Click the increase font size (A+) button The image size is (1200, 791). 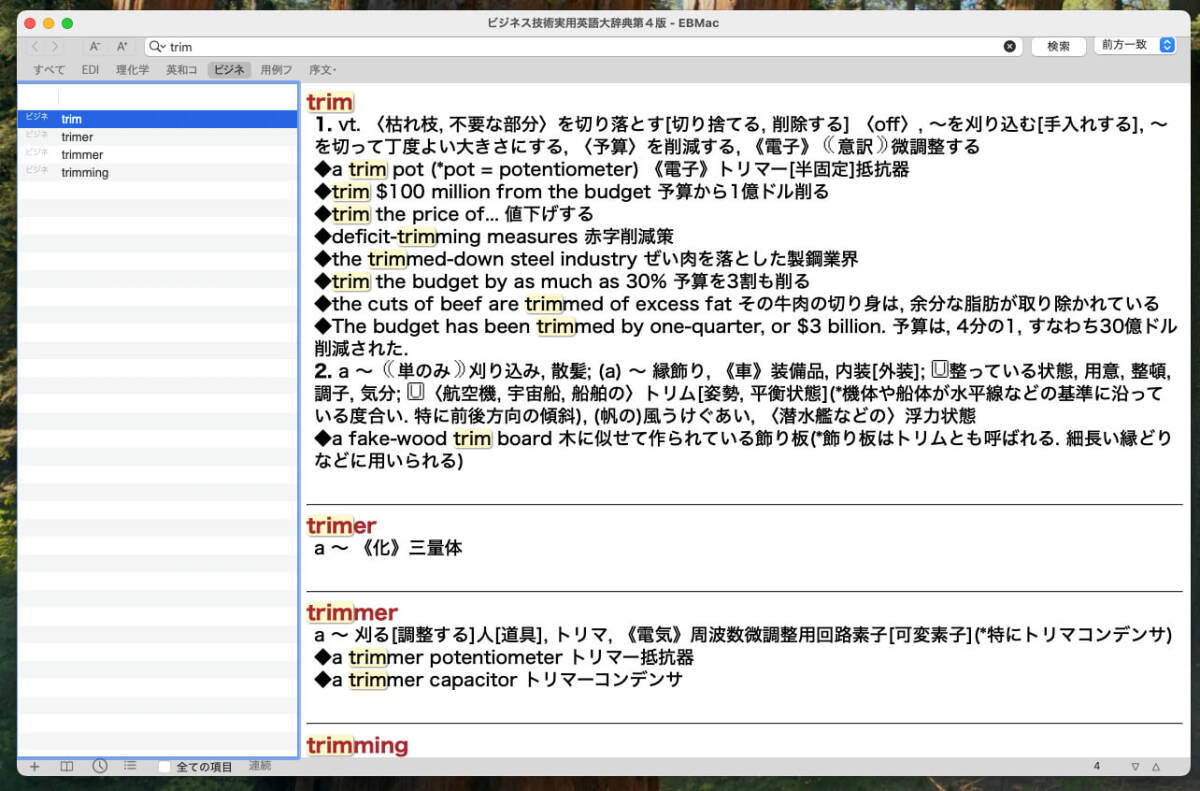[122, 46]
